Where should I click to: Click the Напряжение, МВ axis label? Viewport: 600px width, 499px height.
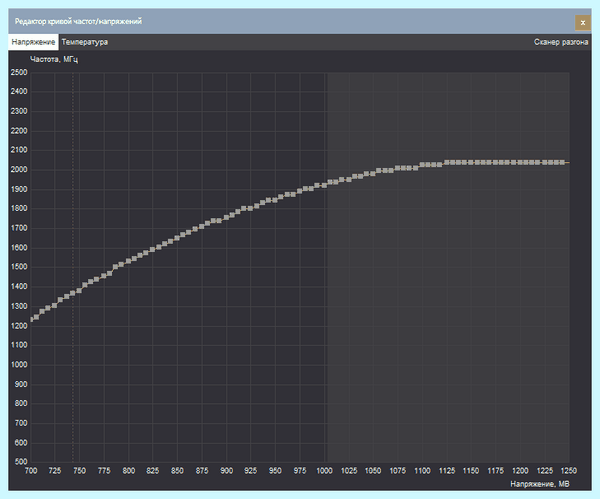coord(540,484)
